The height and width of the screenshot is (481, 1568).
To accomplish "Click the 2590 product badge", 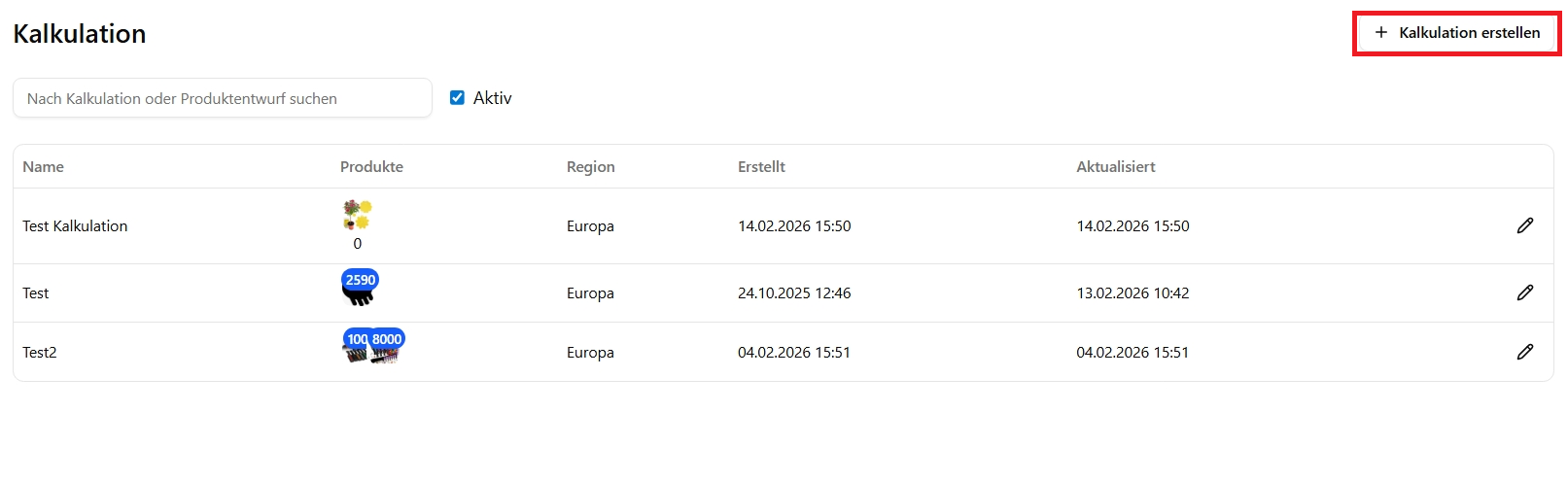I will point(360,280).
